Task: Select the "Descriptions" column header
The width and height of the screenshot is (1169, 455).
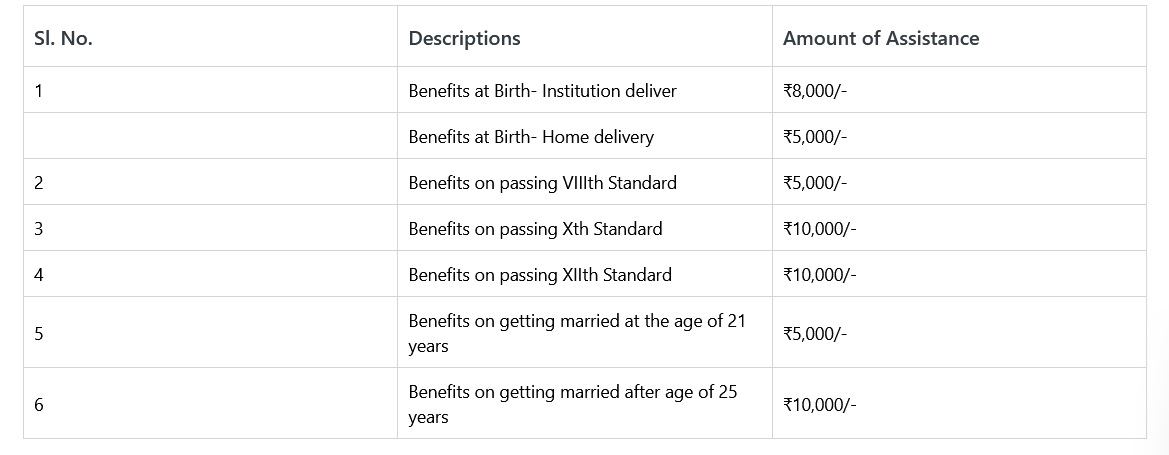Action: pos(464,39)
